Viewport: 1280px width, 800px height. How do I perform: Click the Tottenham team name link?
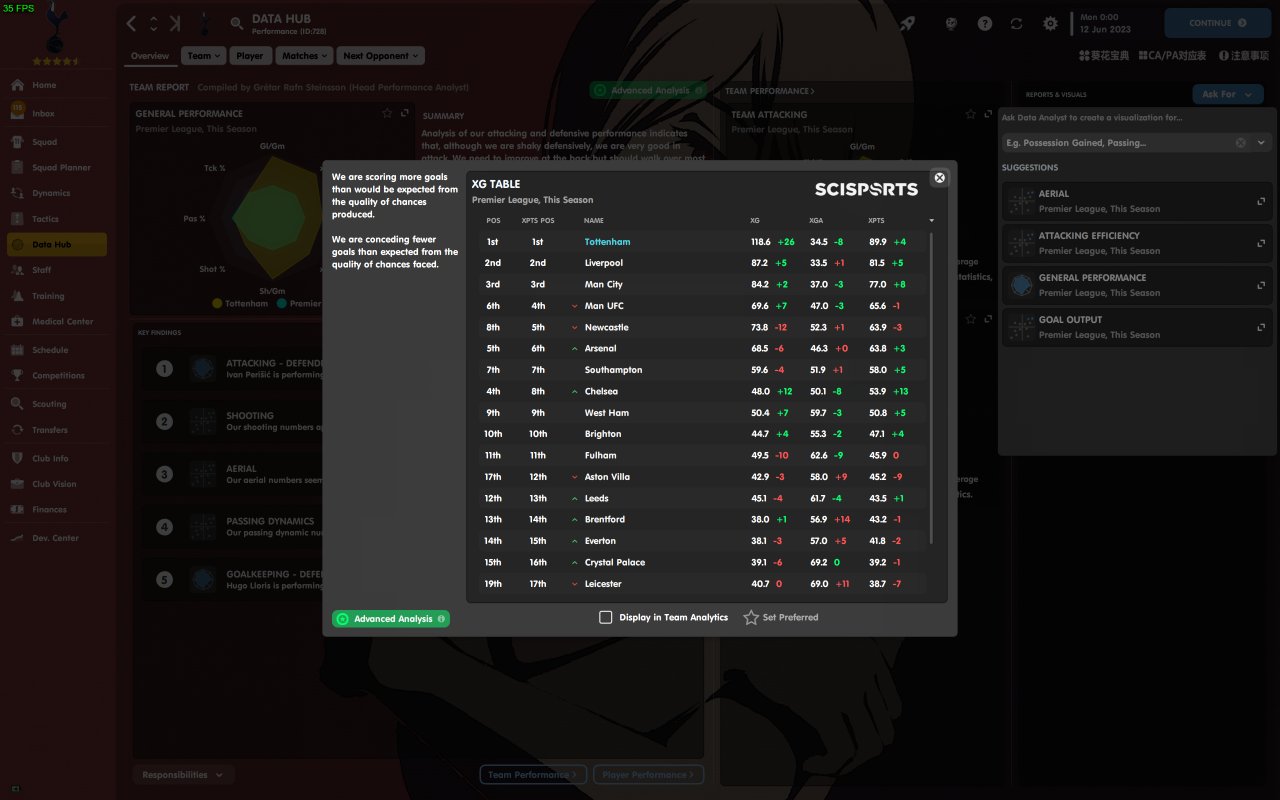click(607, 242)
